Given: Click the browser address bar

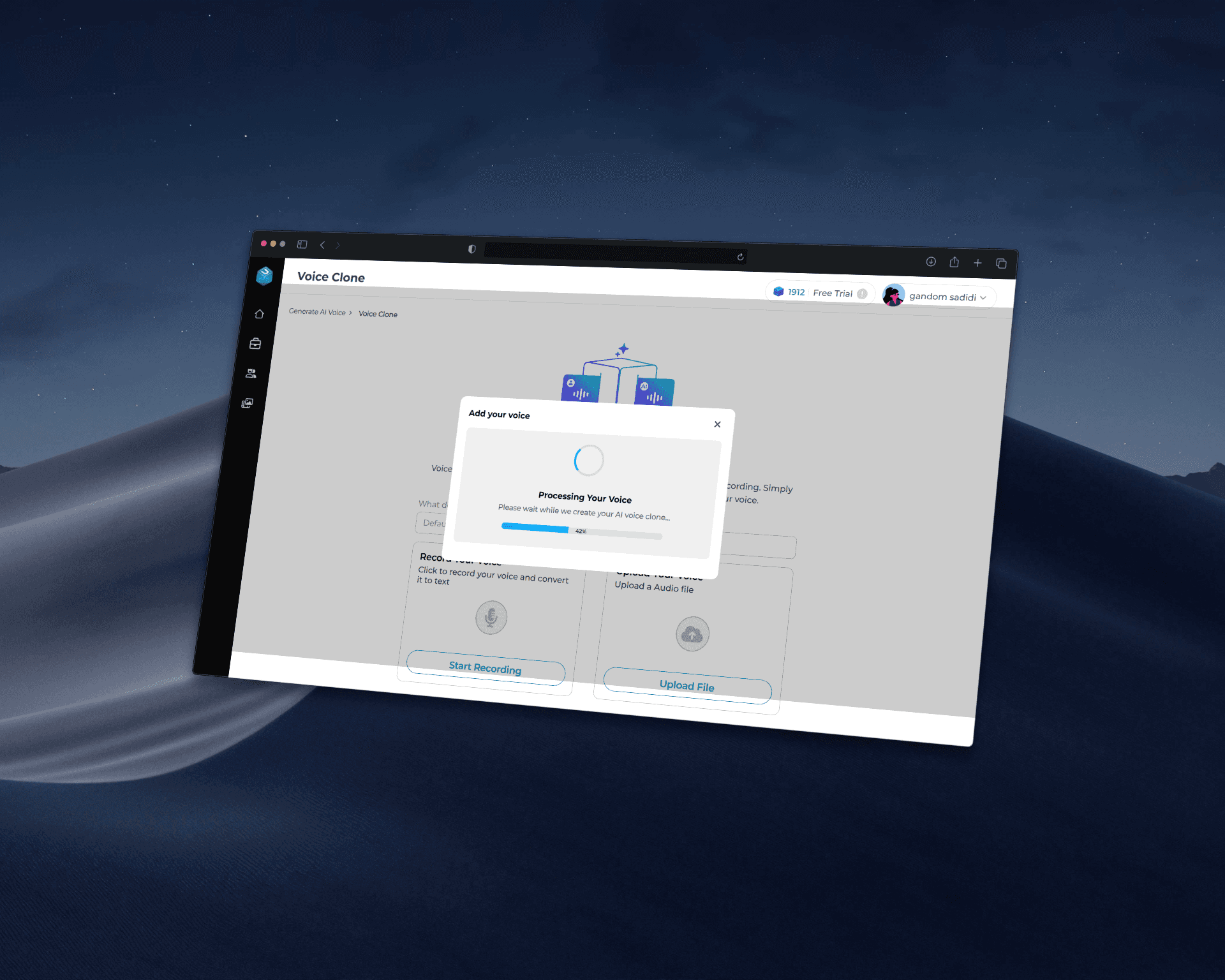Looking at the screenshot, I should (x=615, y=253).
